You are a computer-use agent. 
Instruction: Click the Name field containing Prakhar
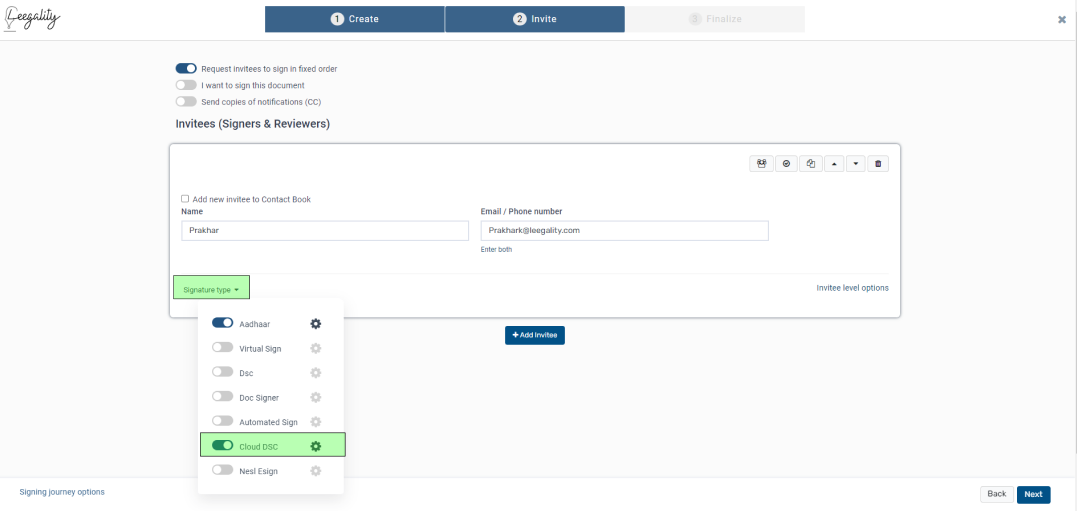325,231
